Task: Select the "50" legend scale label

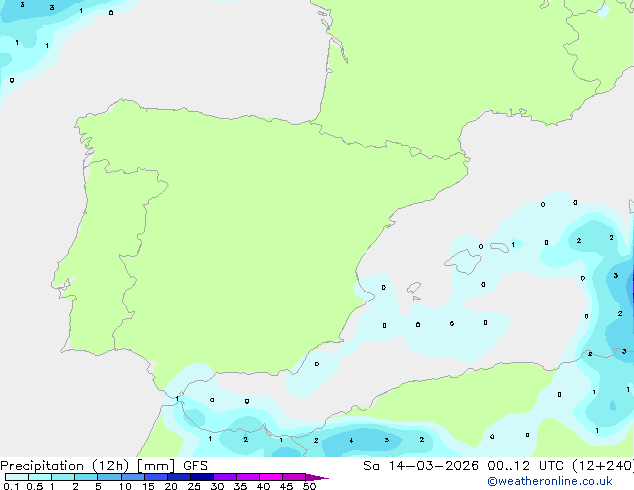Action: (309, 486)
